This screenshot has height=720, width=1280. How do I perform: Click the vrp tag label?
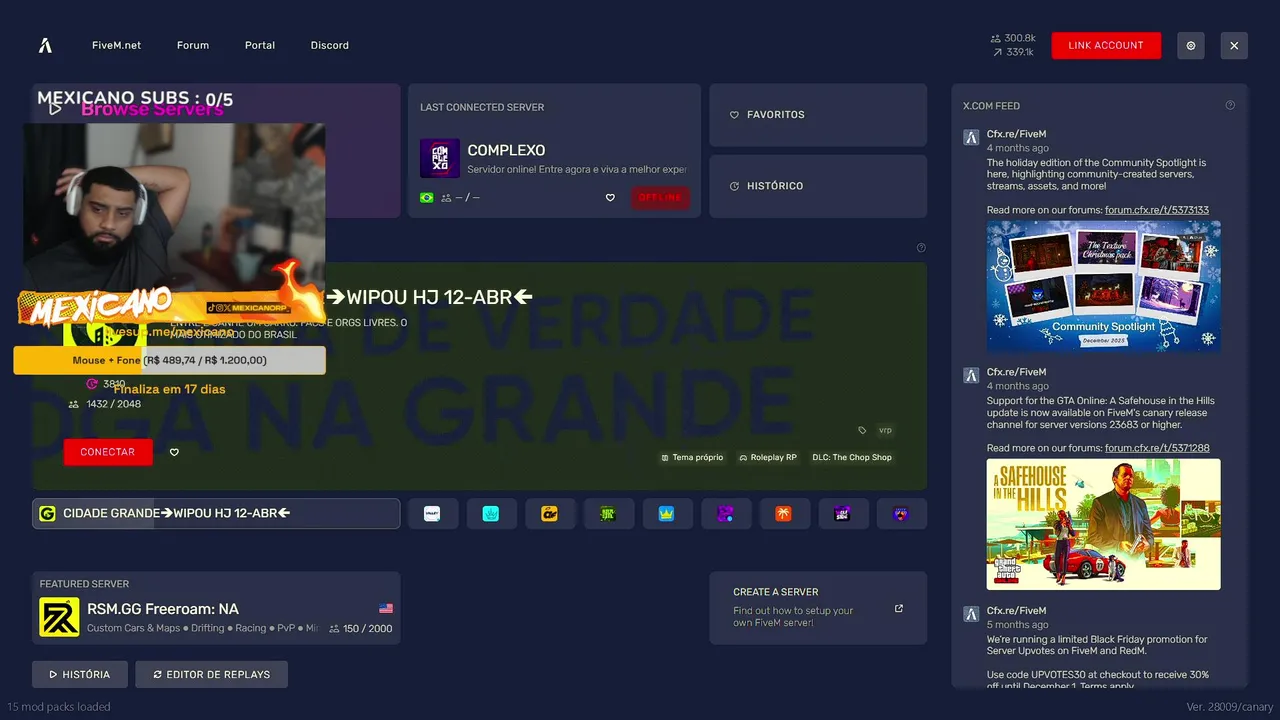(x=885, y=430)
